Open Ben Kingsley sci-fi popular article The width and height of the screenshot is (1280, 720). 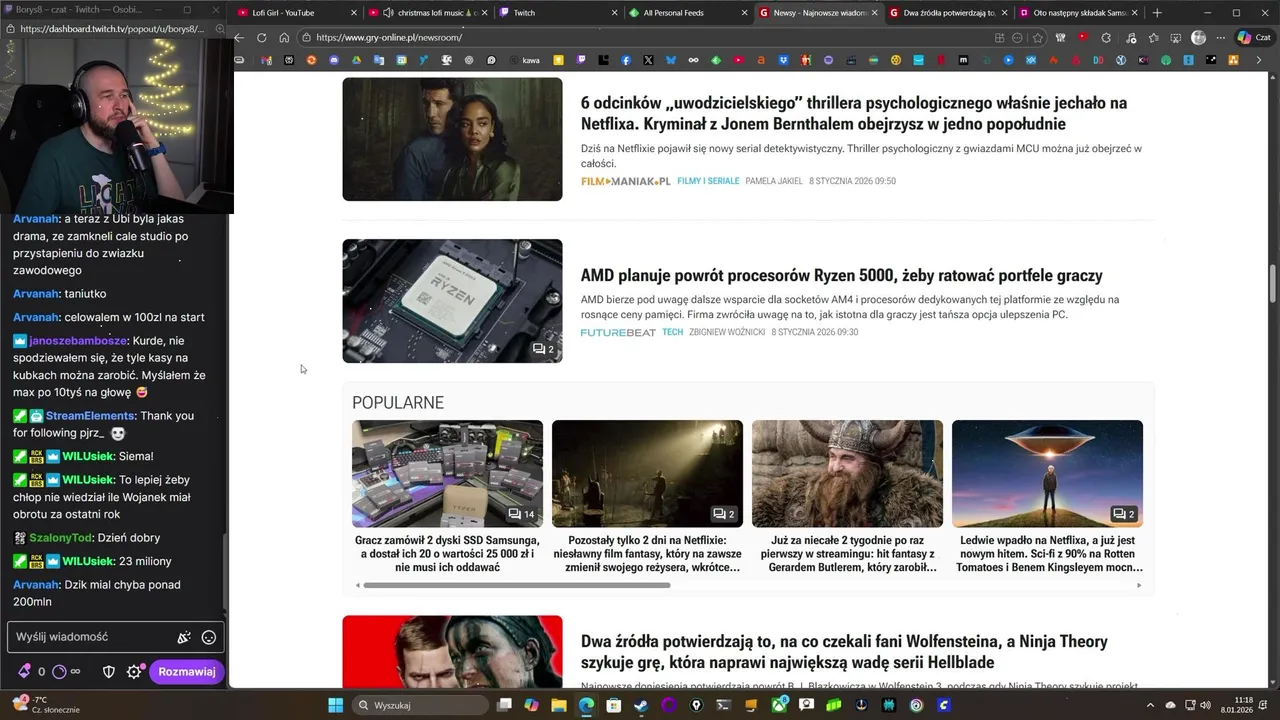pyautogui.click(x=1047, y=497)
